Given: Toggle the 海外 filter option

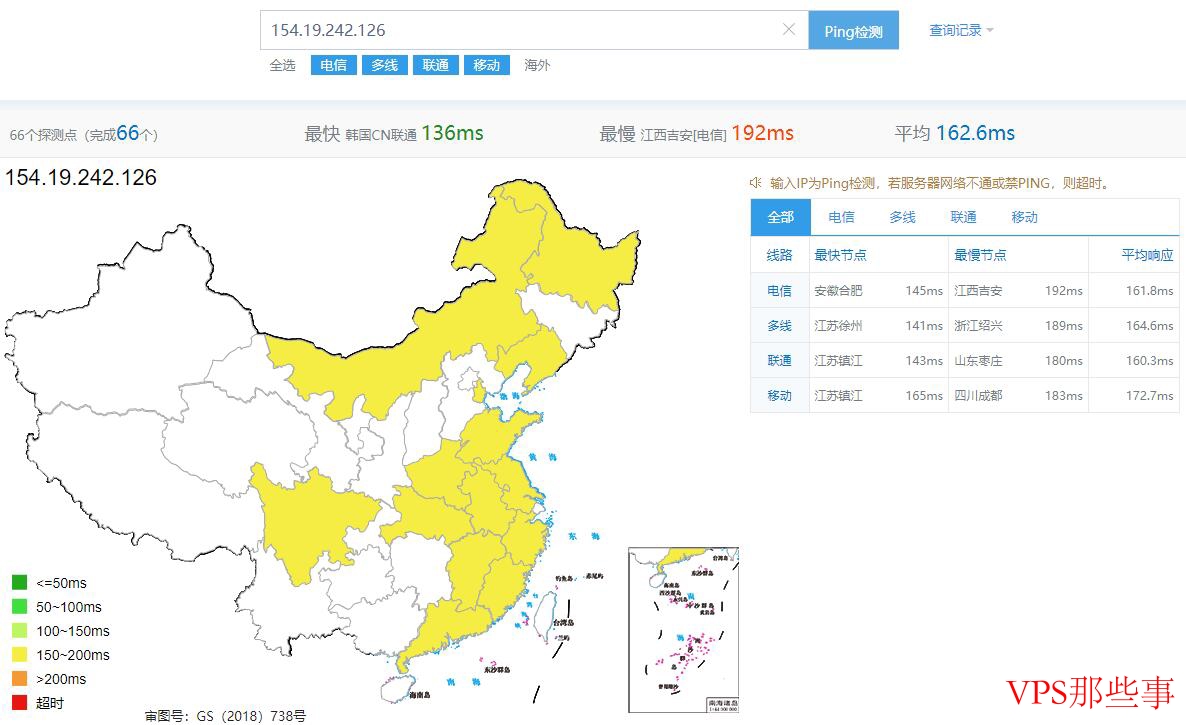Looking at the screenshot, I should tap(537, 65).
